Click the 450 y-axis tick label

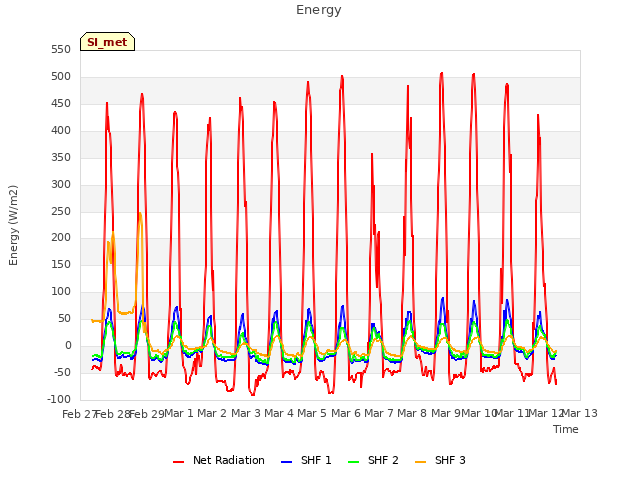pos(61,104)
